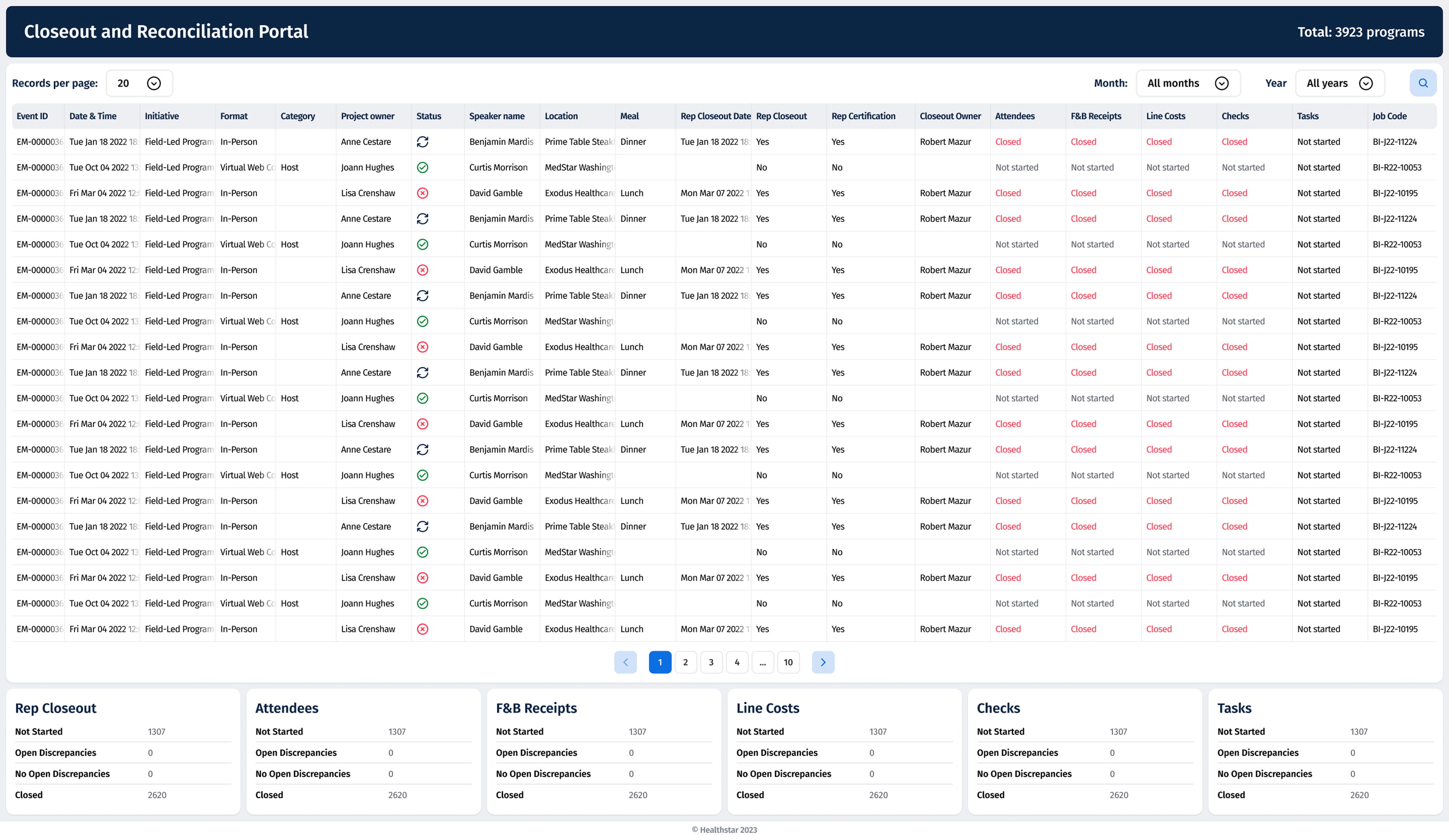The height and width of the screenshot is (840, 1449).
Task: Go to page 2
Action: click(686, 663)
